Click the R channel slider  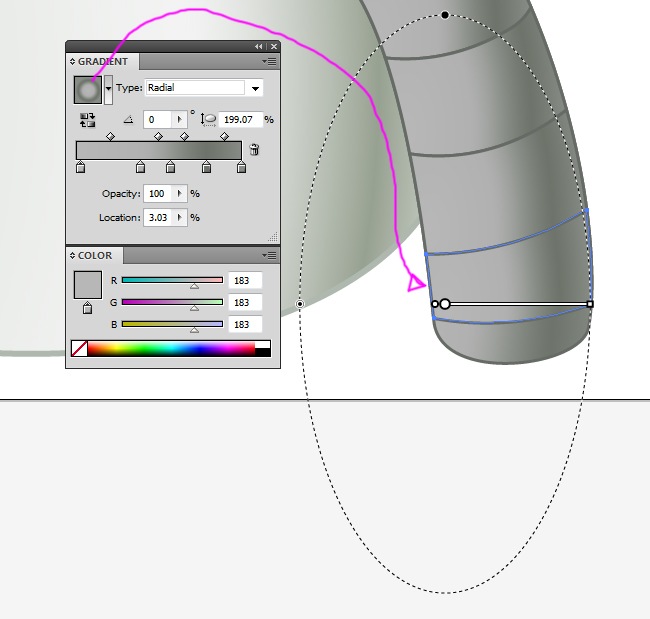[x=172, y=280]
